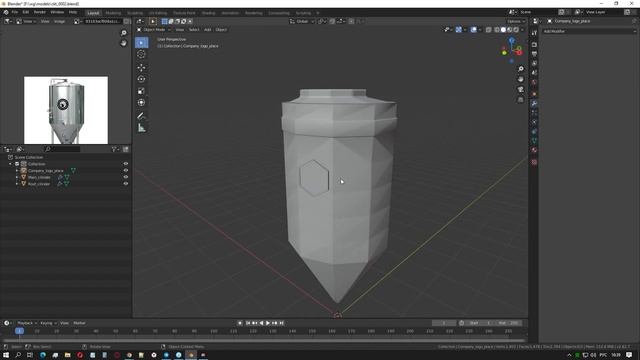Viewport: 640px width, 360px height.
Task: Open the viewport Object menu
Action: click(x=221, y=30)
